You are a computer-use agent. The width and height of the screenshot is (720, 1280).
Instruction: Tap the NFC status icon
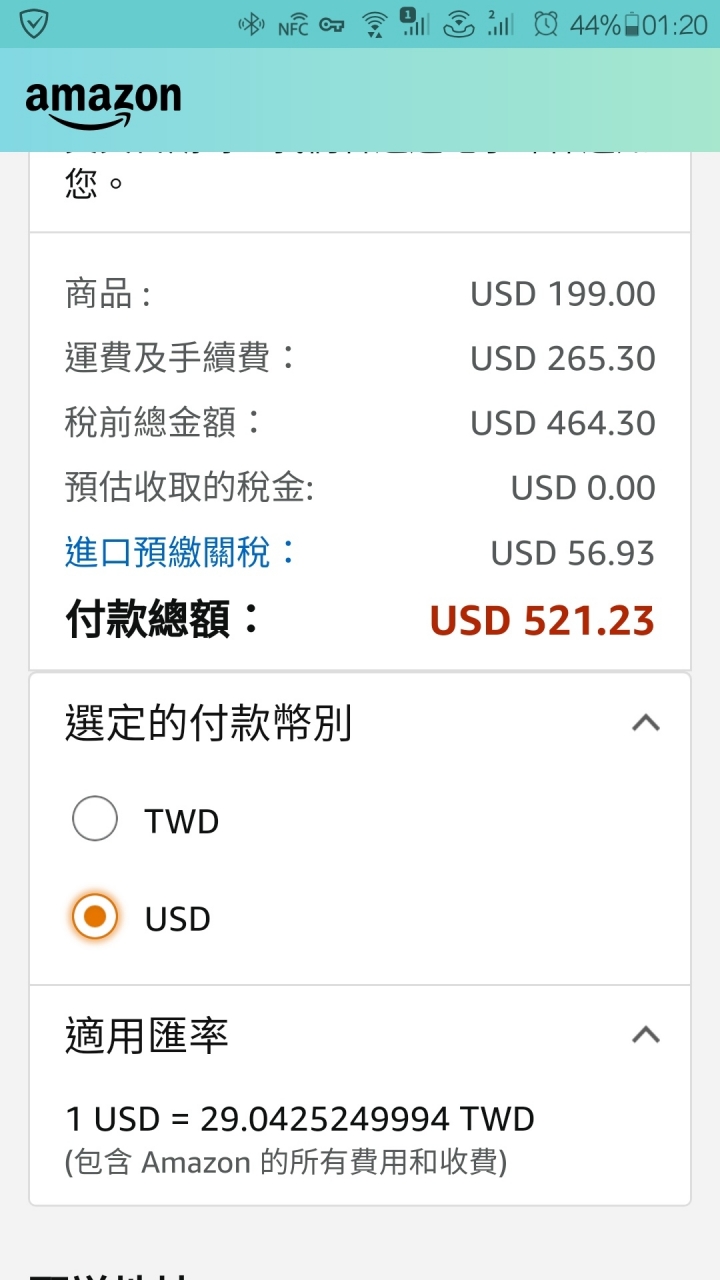coord(292,26)
